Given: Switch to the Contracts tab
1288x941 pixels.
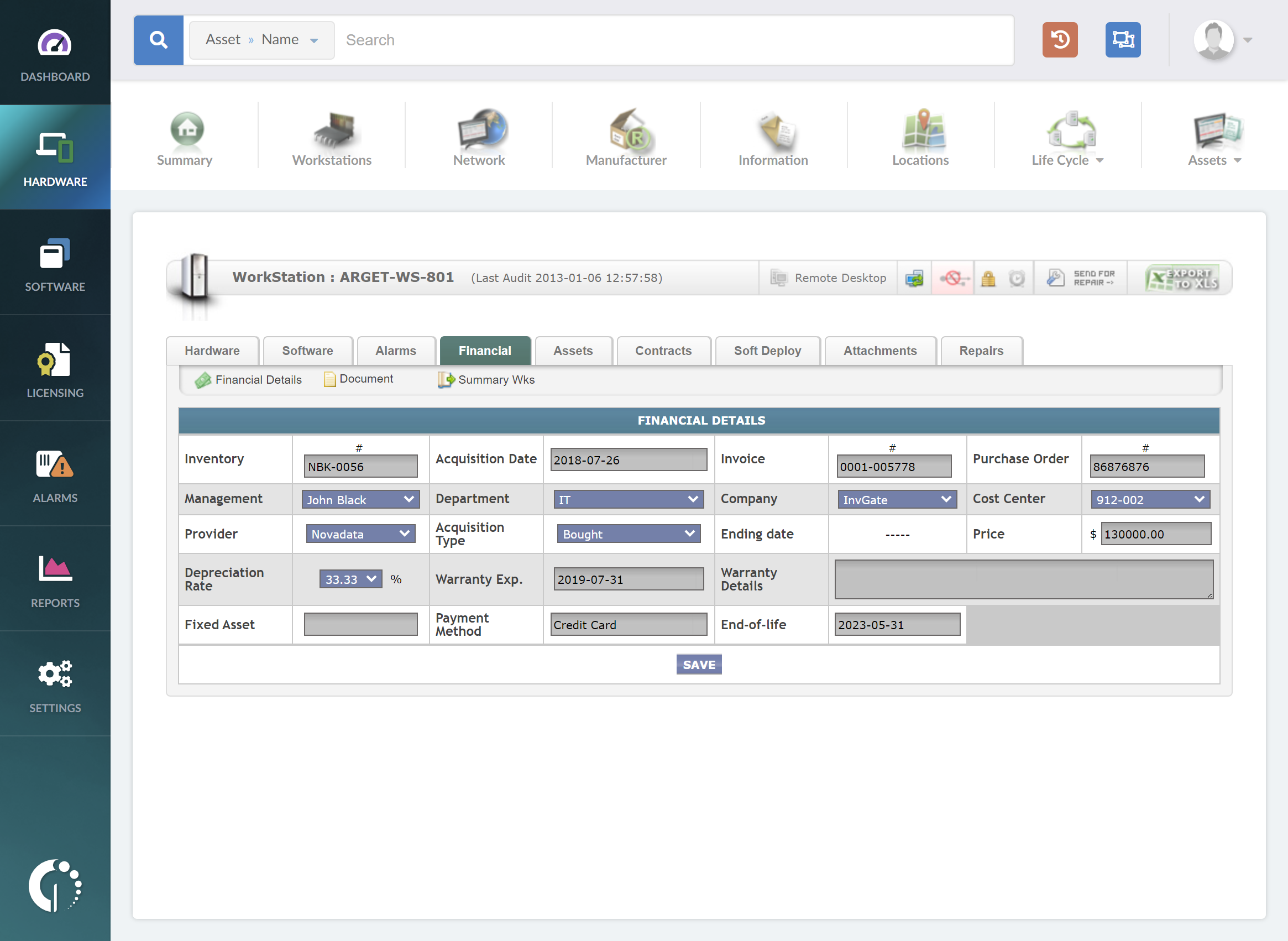Looking at the screenshot, I should click(663, 351).
